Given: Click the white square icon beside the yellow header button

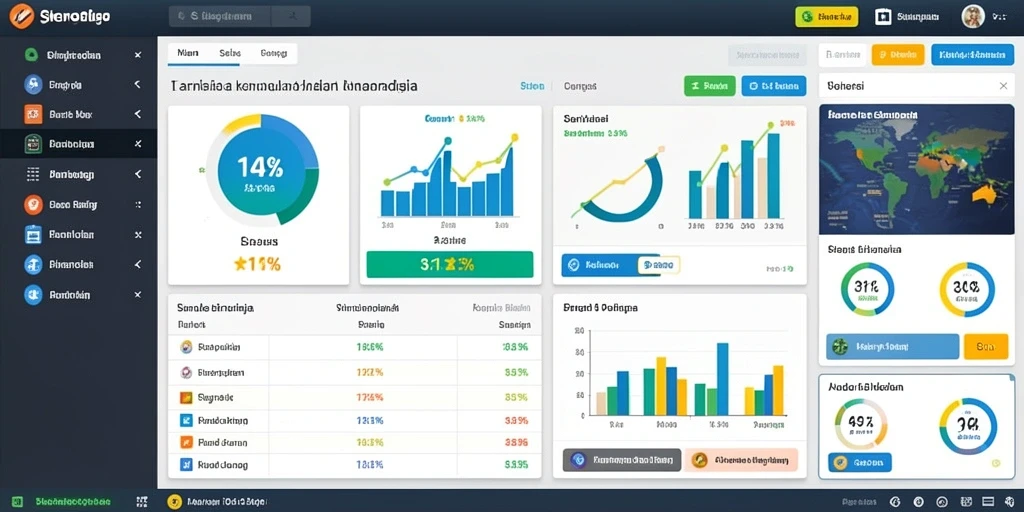Looking at the screenshot, I should click(883, 17).
